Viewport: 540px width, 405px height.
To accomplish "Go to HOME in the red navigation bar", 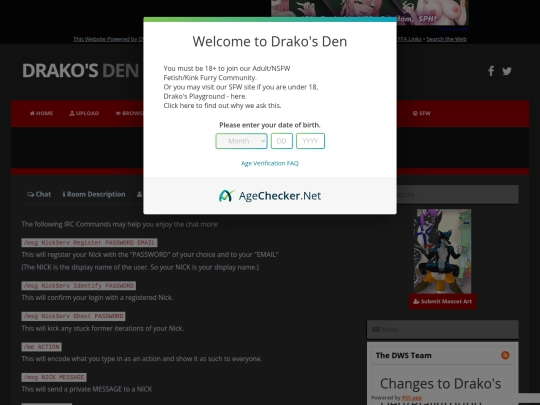I will click(x=41, y=113).
